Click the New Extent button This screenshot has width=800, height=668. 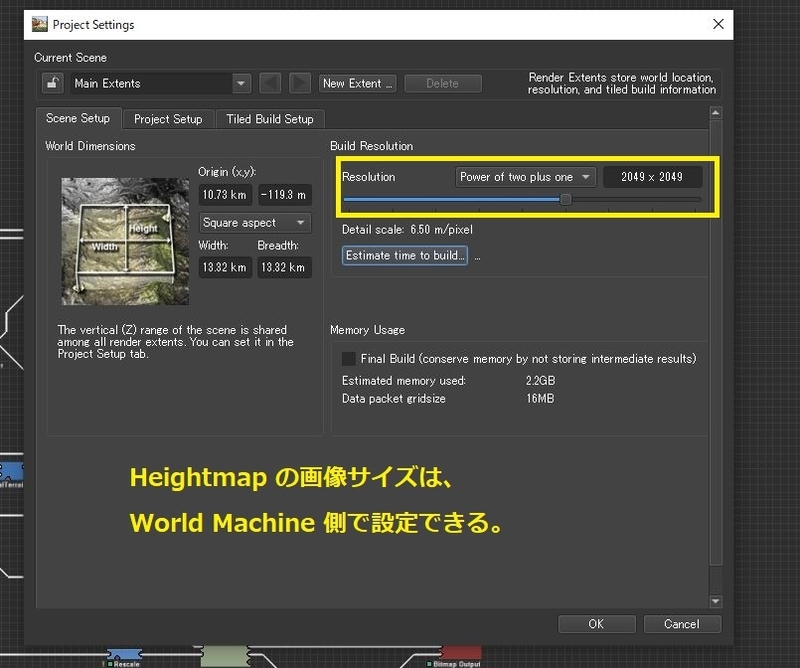tap(358, 83)
